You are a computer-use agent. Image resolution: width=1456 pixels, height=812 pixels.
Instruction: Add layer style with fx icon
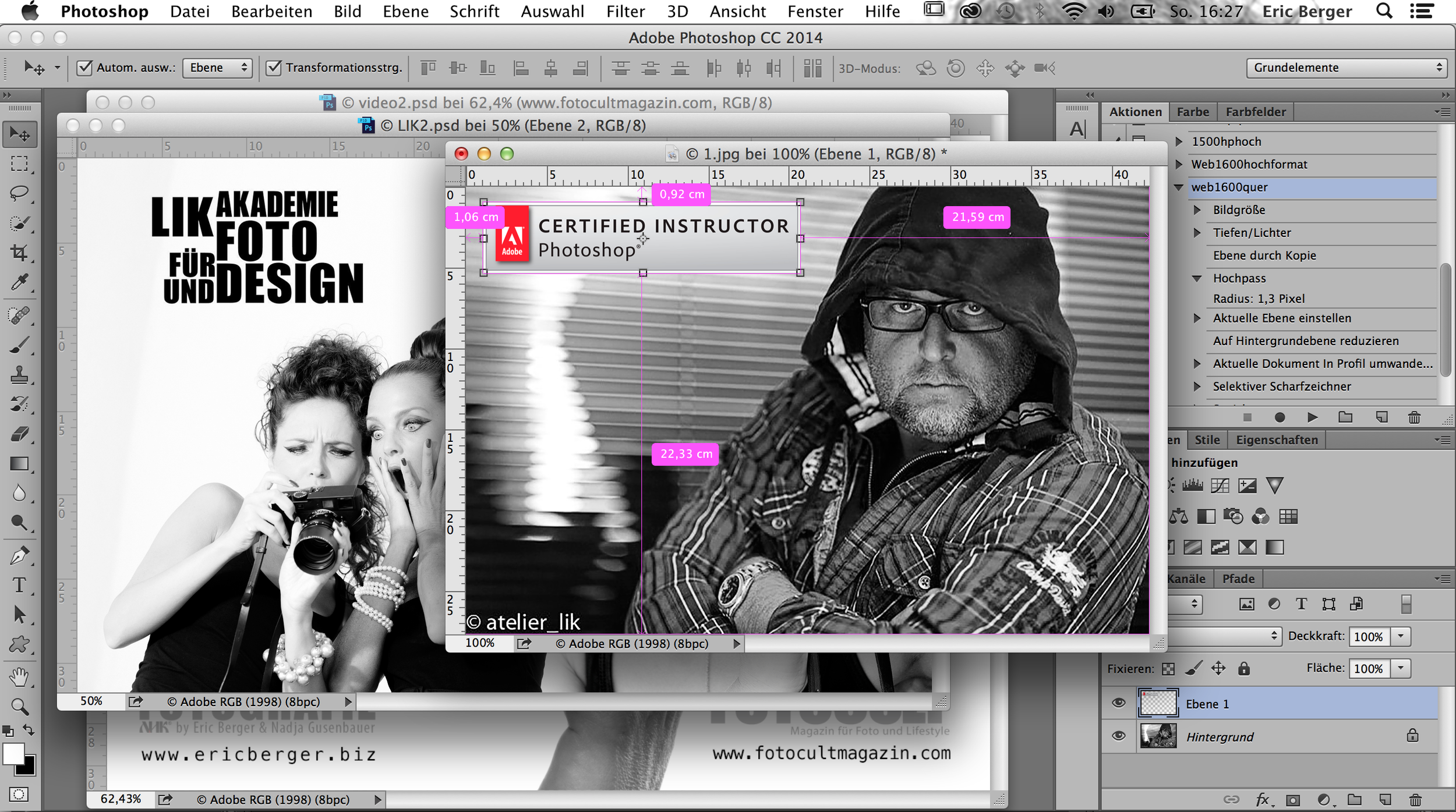pyautogui.click(x=1262, y=800)
